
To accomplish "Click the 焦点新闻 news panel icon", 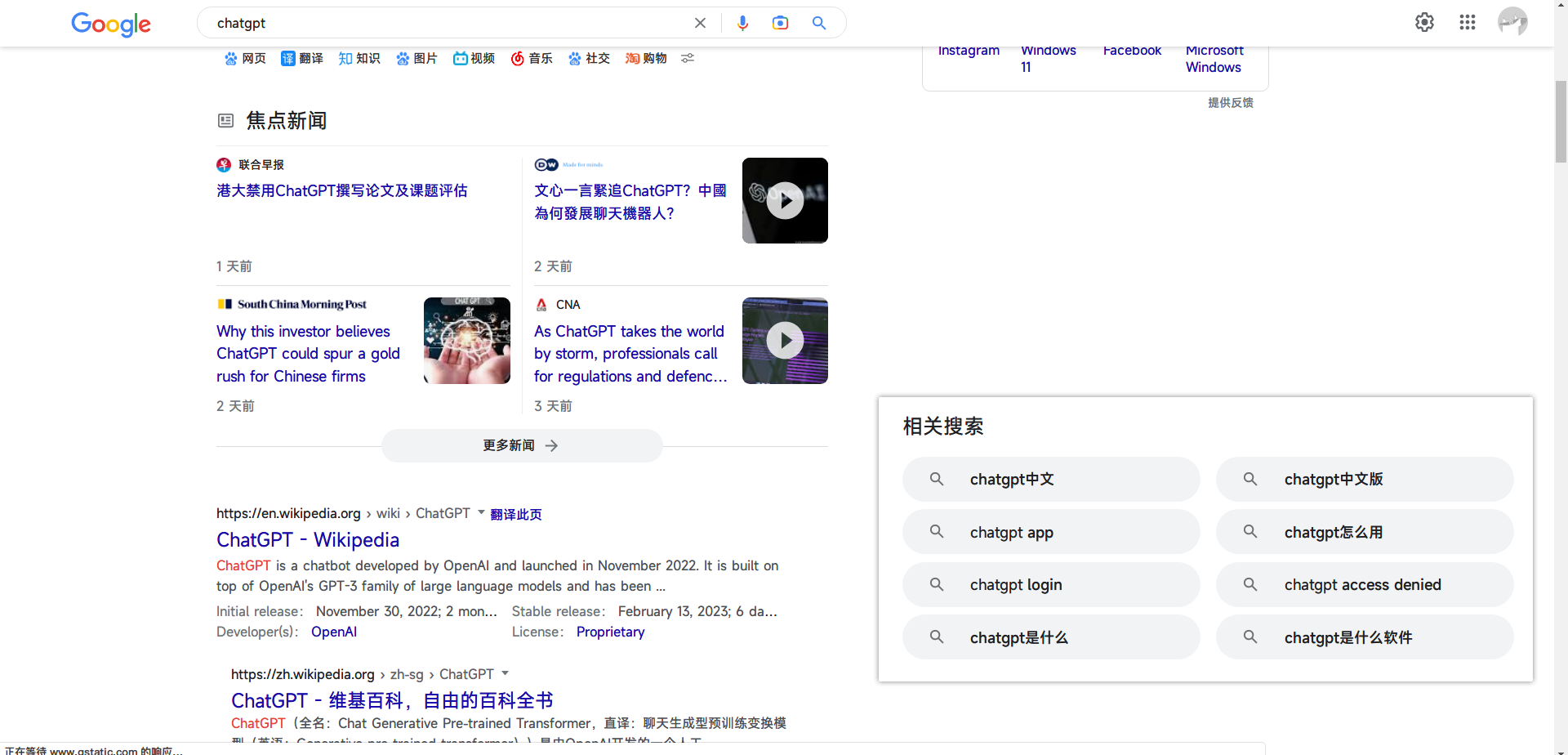I will click(225, 120).
